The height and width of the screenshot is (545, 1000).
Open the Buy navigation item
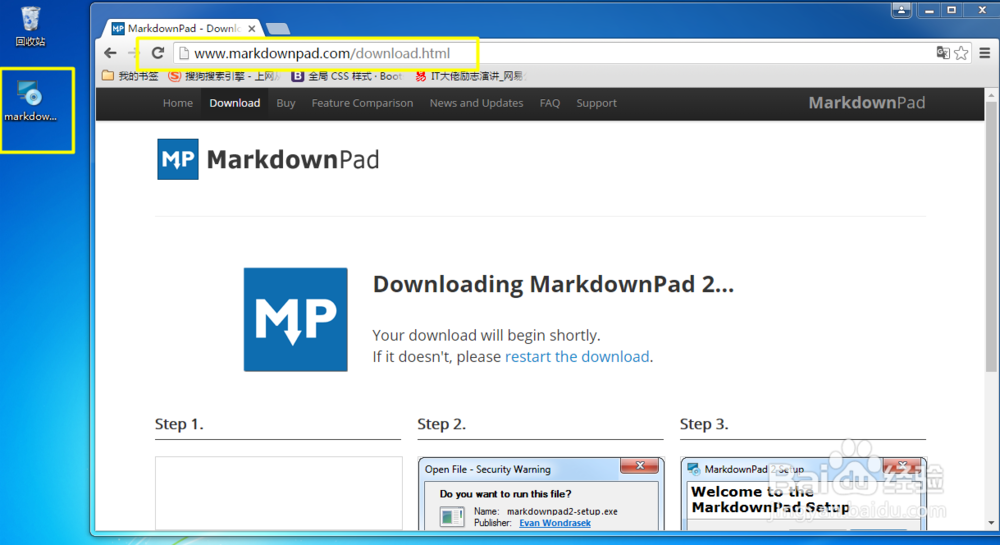pos(286,103)
